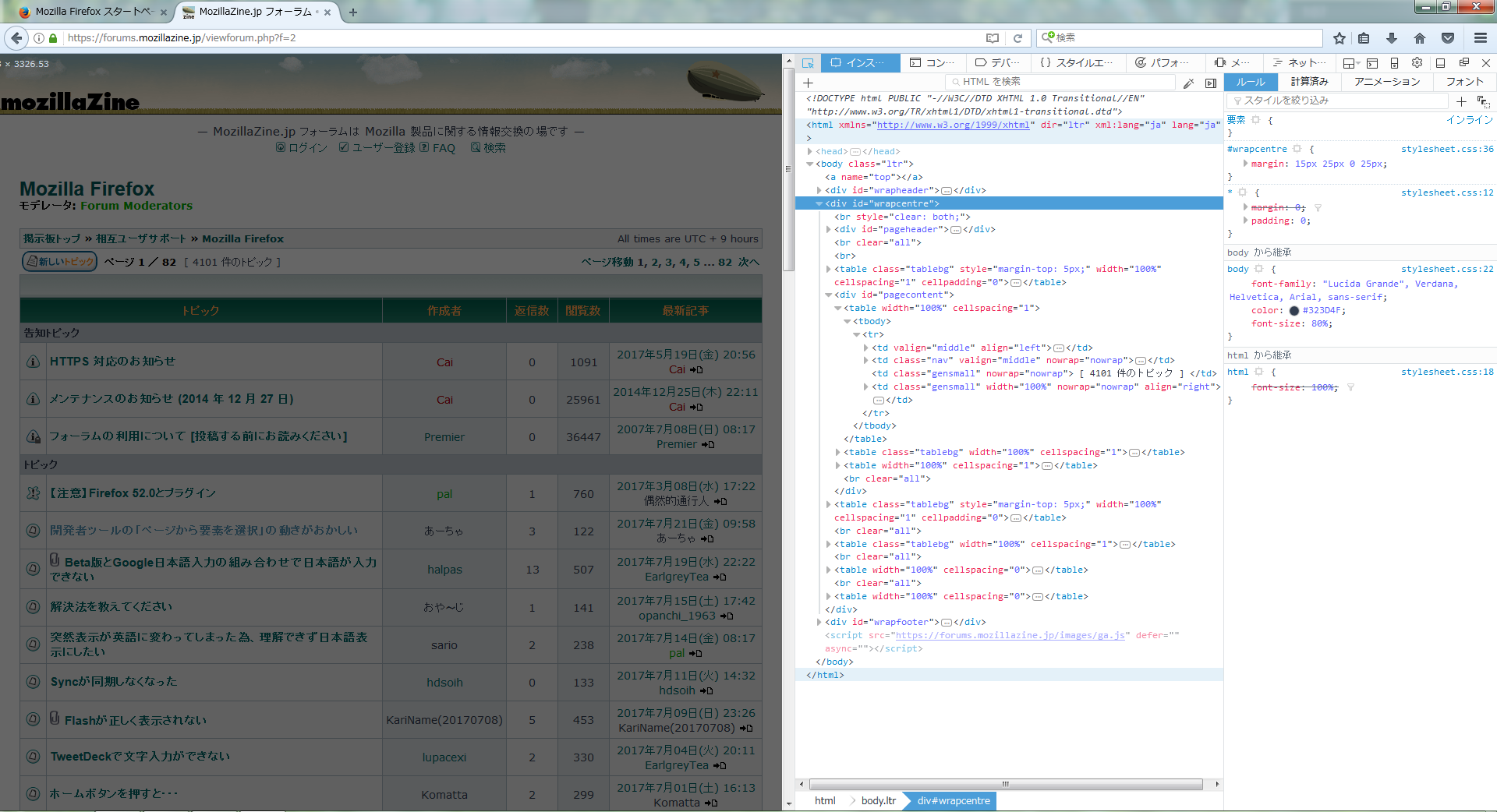Add a new CSS rule plus icon
The image size is (1497, 812).
point(1461,101)
